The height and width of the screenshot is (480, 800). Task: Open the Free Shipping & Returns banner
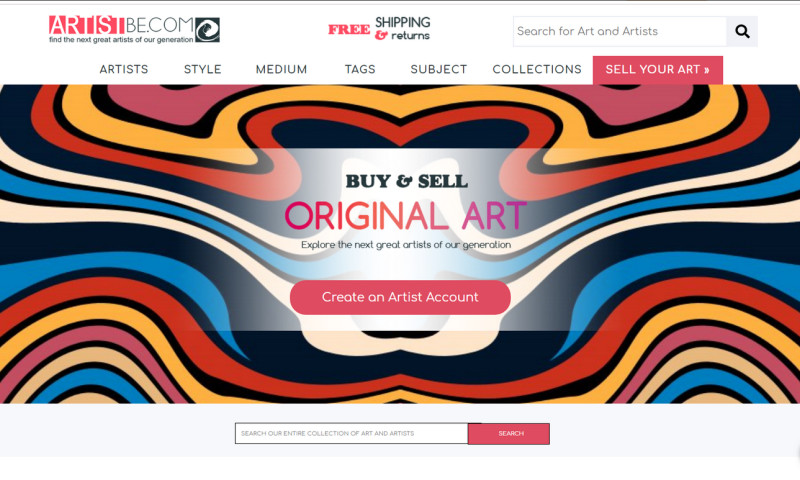[x=379, y=29]
